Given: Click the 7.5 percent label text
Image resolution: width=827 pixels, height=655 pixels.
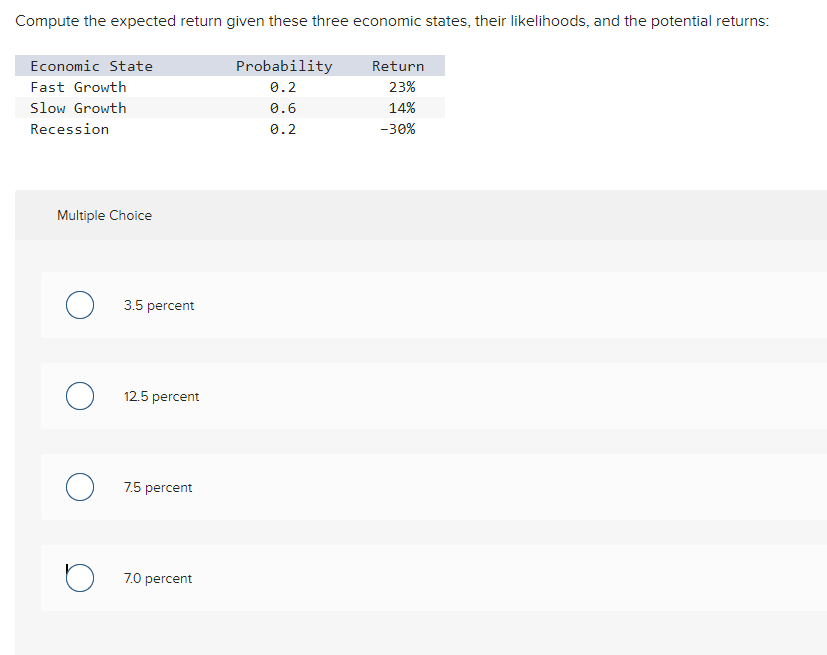Looking at the screenshot, I should pyautogui.click(x=158, y=487).
